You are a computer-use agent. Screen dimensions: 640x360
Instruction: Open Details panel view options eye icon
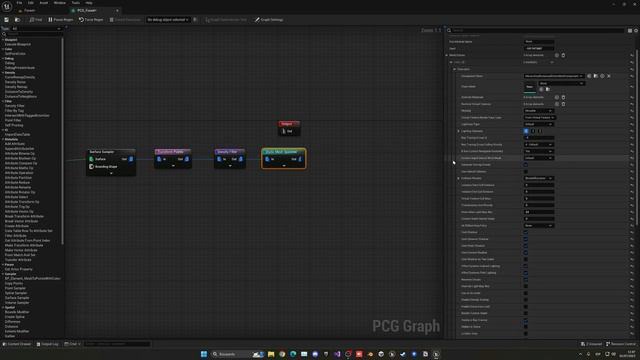tap(636, 30)
